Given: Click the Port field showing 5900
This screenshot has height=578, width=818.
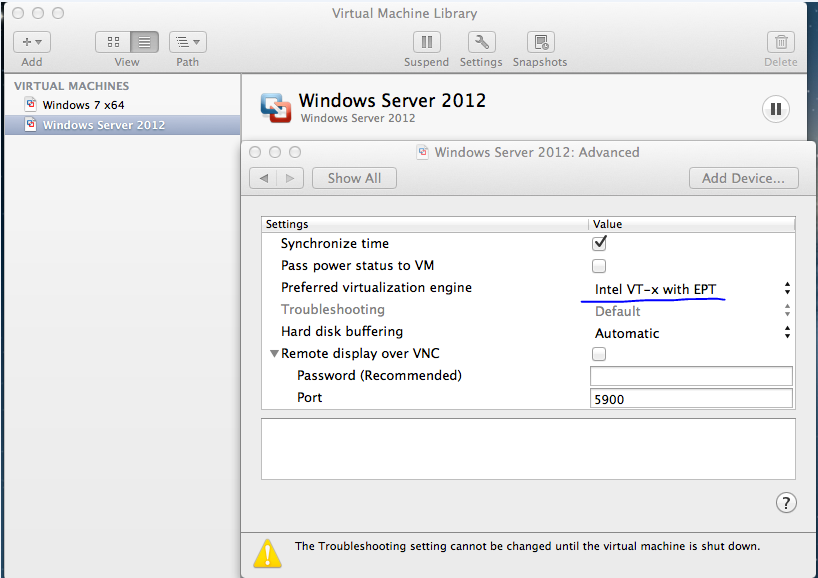Looking at the screenshot, I should click(691, 399).
